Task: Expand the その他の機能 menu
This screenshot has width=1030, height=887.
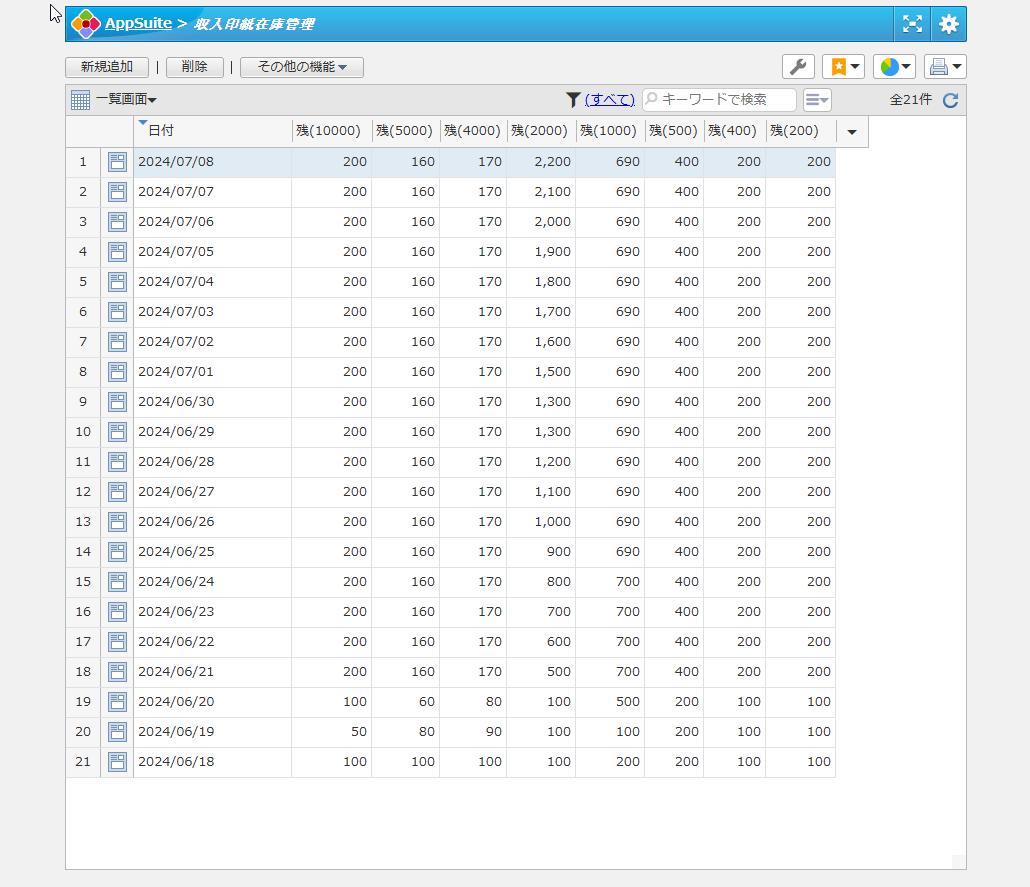Action: (302, 67)
